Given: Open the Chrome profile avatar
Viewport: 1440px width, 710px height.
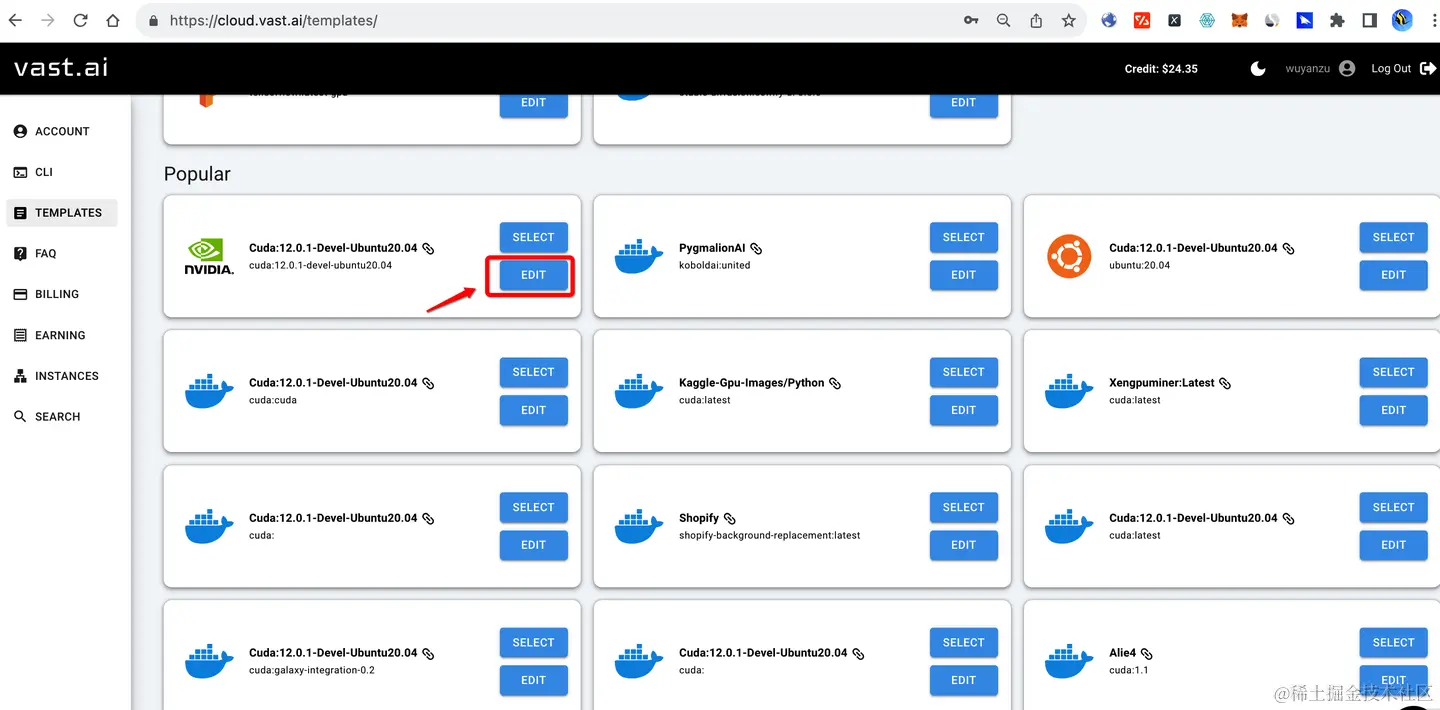Looking at the screenshot, I should [x=1402, y=20].
